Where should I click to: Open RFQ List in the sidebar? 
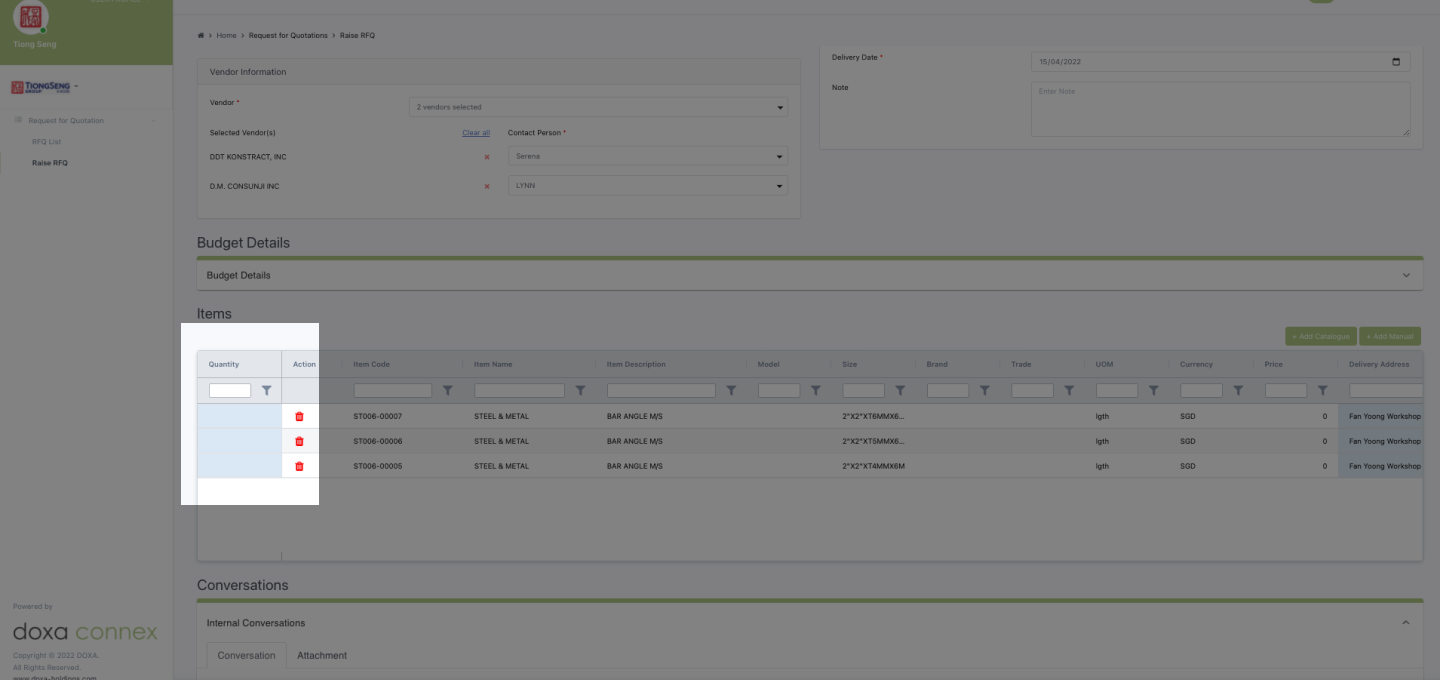[x=46, y=142]
